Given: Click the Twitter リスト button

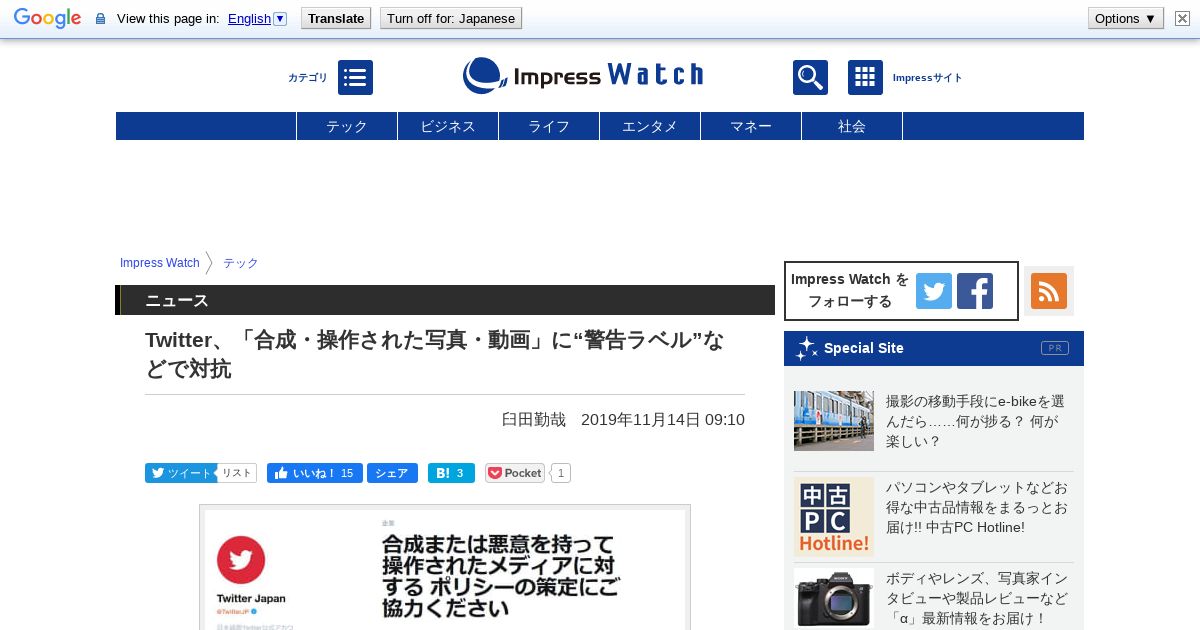Looking at the screenshot, I should click(237, 473).
